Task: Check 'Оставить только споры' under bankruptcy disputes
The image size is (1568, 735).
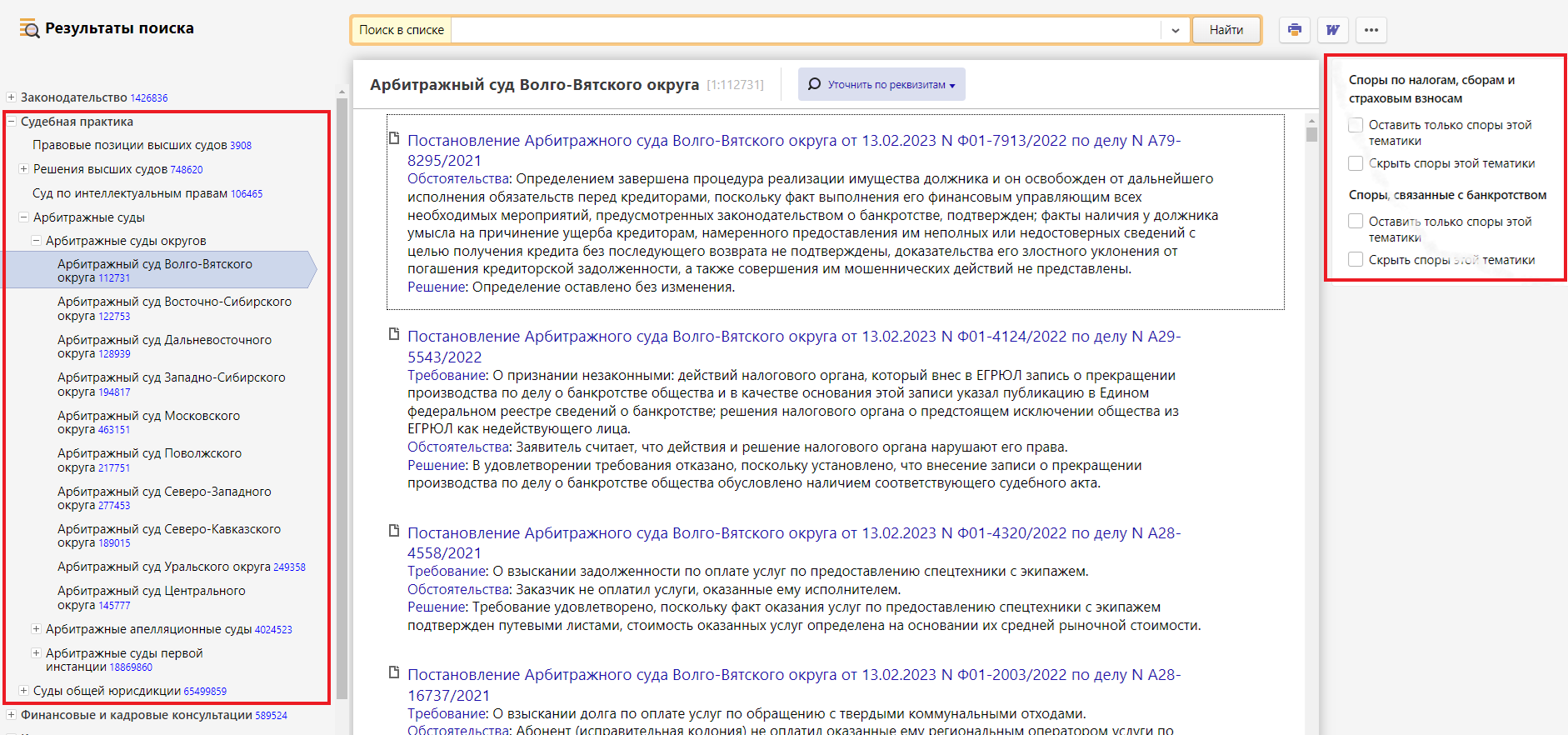Action: (x=1356, y=222)
